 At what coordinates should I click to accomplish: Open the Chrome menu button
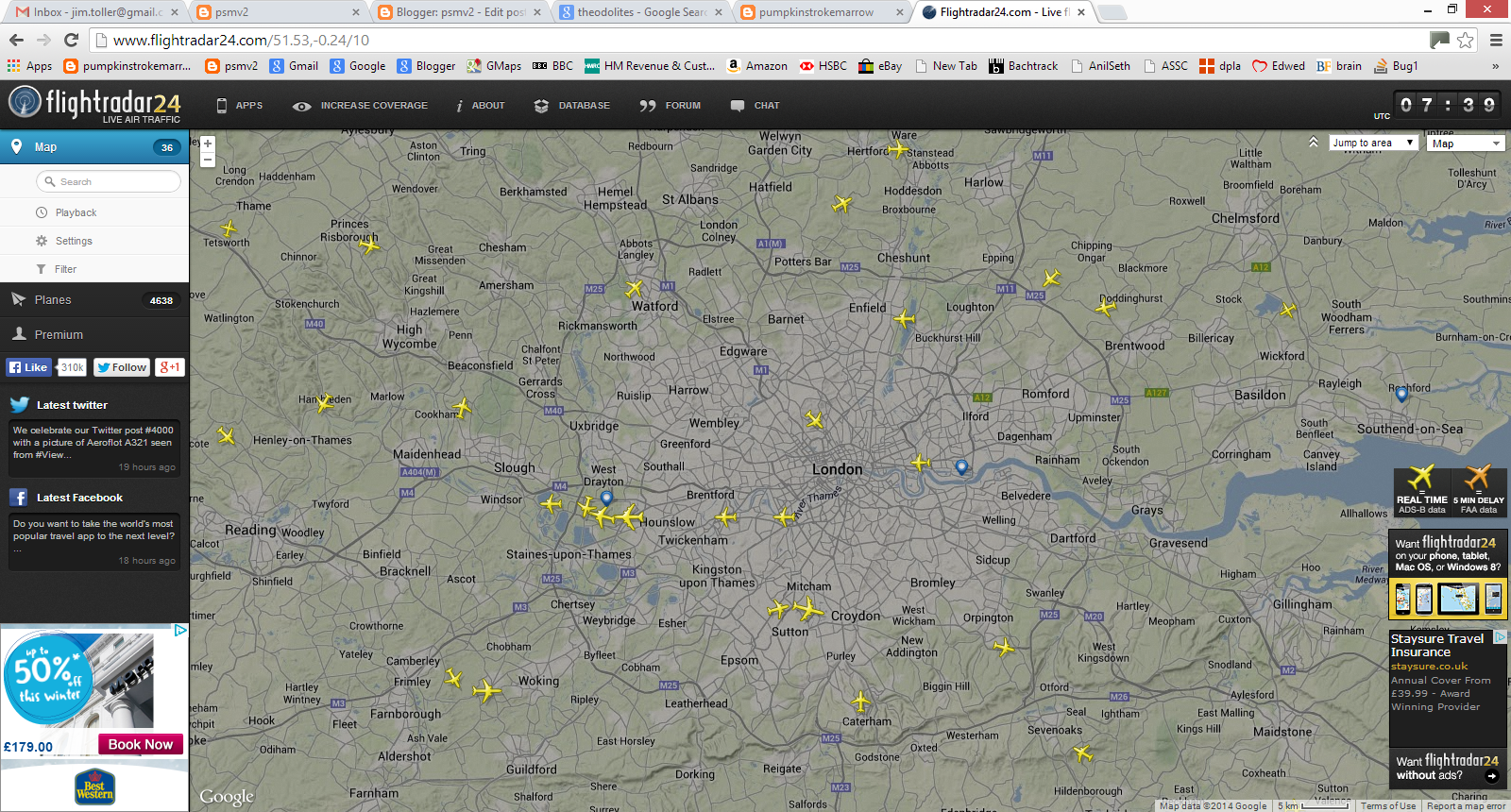pos(1496,40)
